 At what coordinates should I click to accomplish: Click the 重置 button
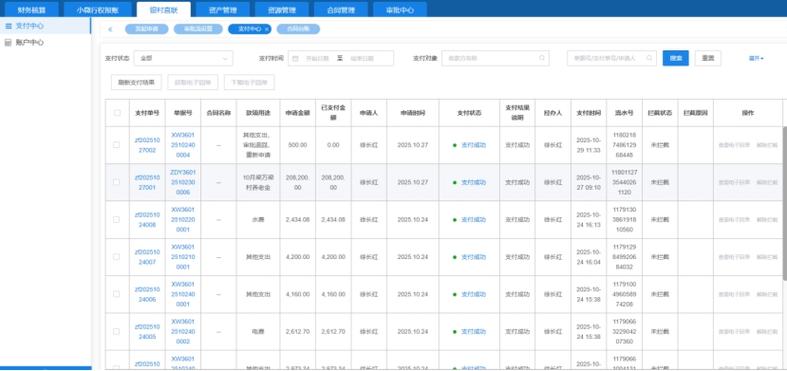click(708, 58)
